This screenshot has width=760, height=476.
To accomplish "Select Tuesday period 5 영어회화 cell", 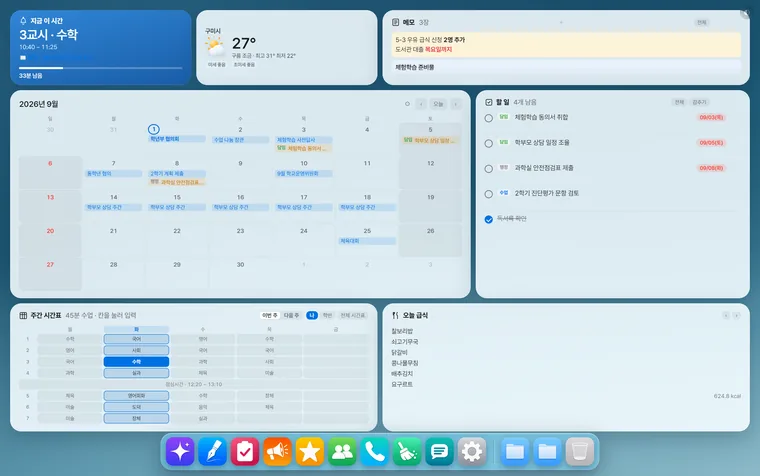I will click(x=136, y=396).
